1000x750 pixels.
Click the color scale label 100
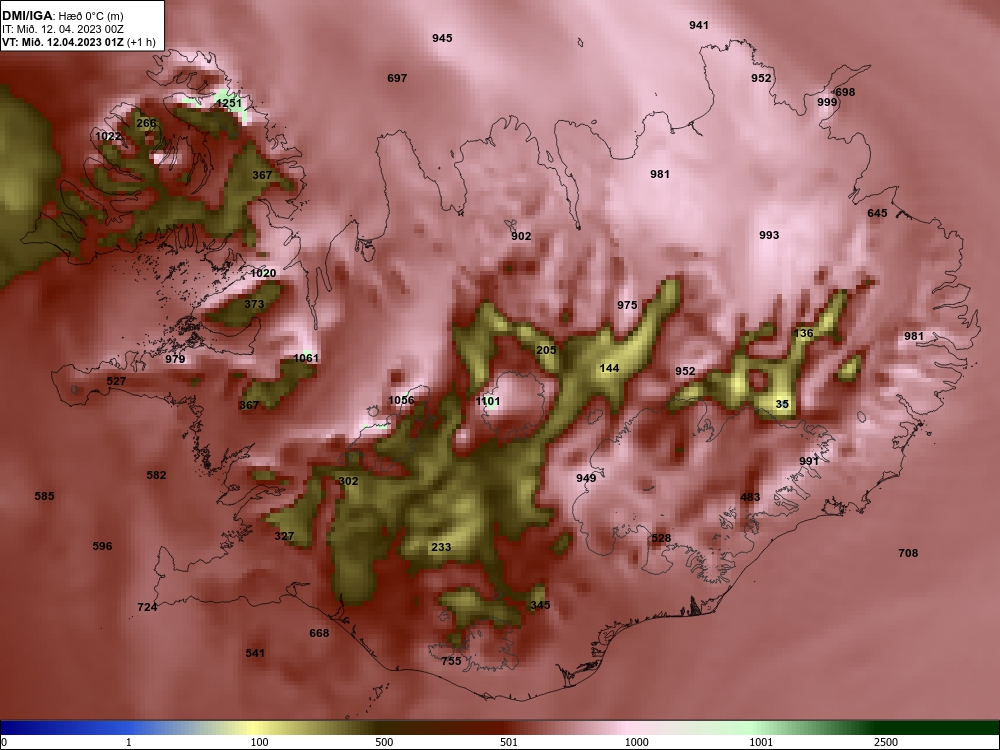pos(259,742)
